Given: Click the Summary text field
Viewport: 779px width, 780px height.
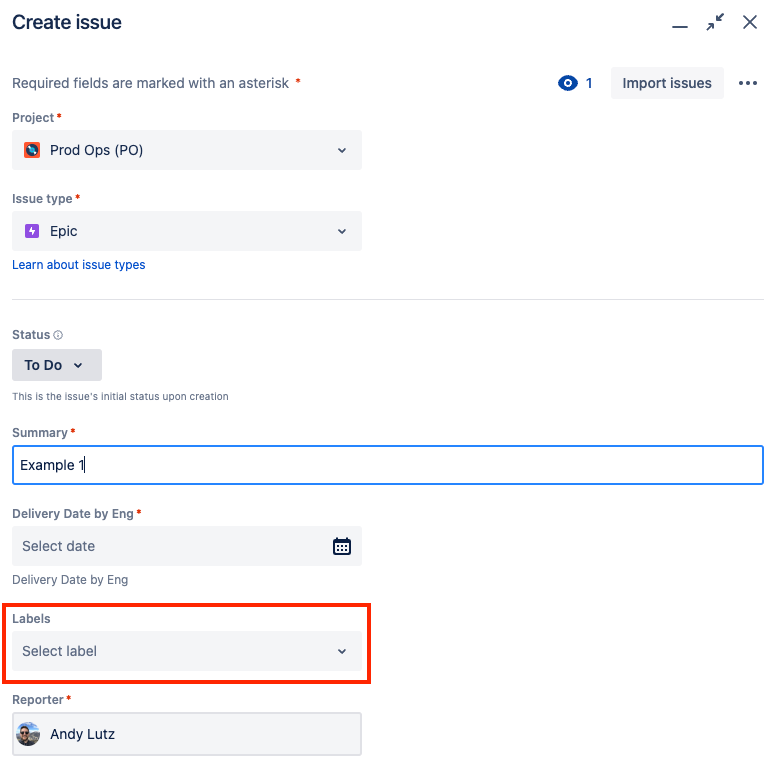Looking at the screenshot, I should [x=388, y=465].
